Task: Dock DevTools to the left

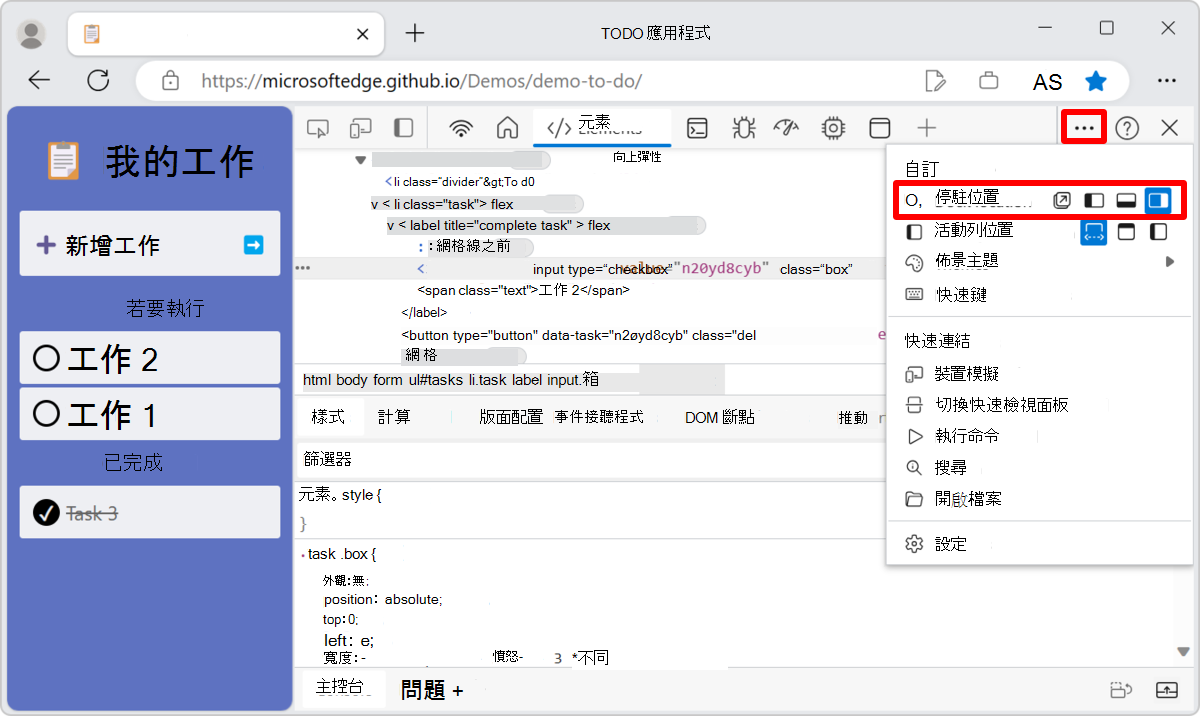Action: point(1094,200)
